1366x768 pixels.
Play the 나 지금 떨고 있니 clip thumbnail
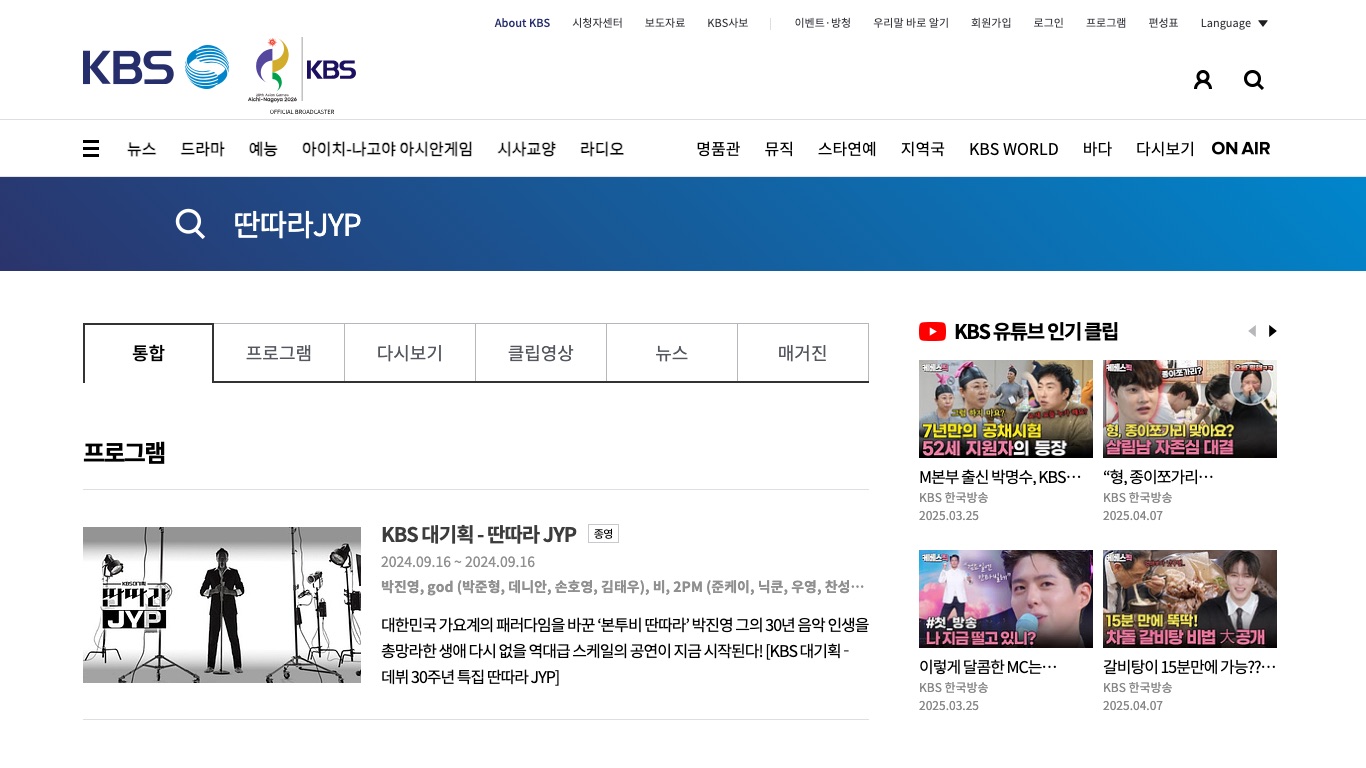pyautogui.click(x=1006, y=599)
